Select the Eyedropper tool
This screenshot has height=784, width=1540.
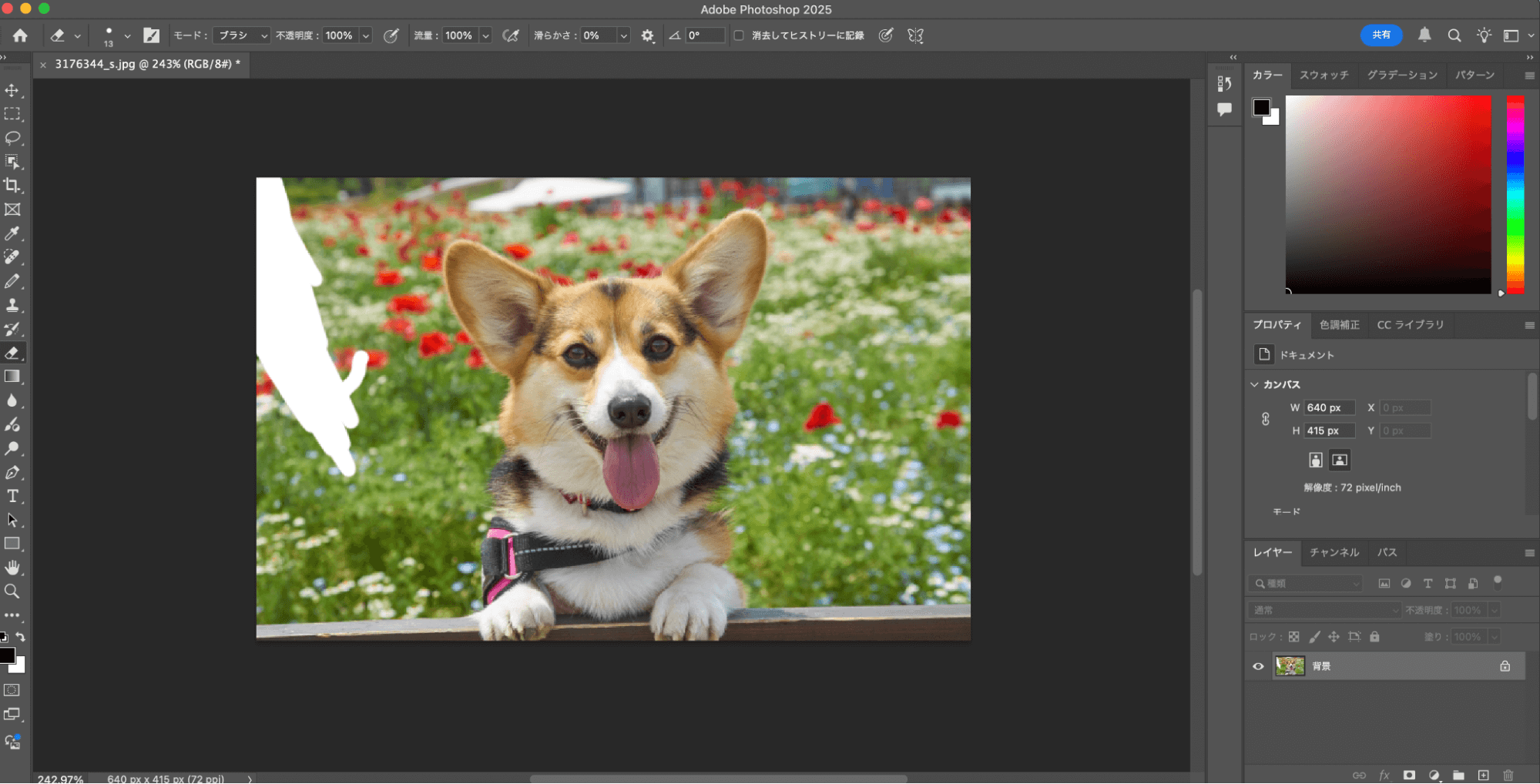[12, 233]
